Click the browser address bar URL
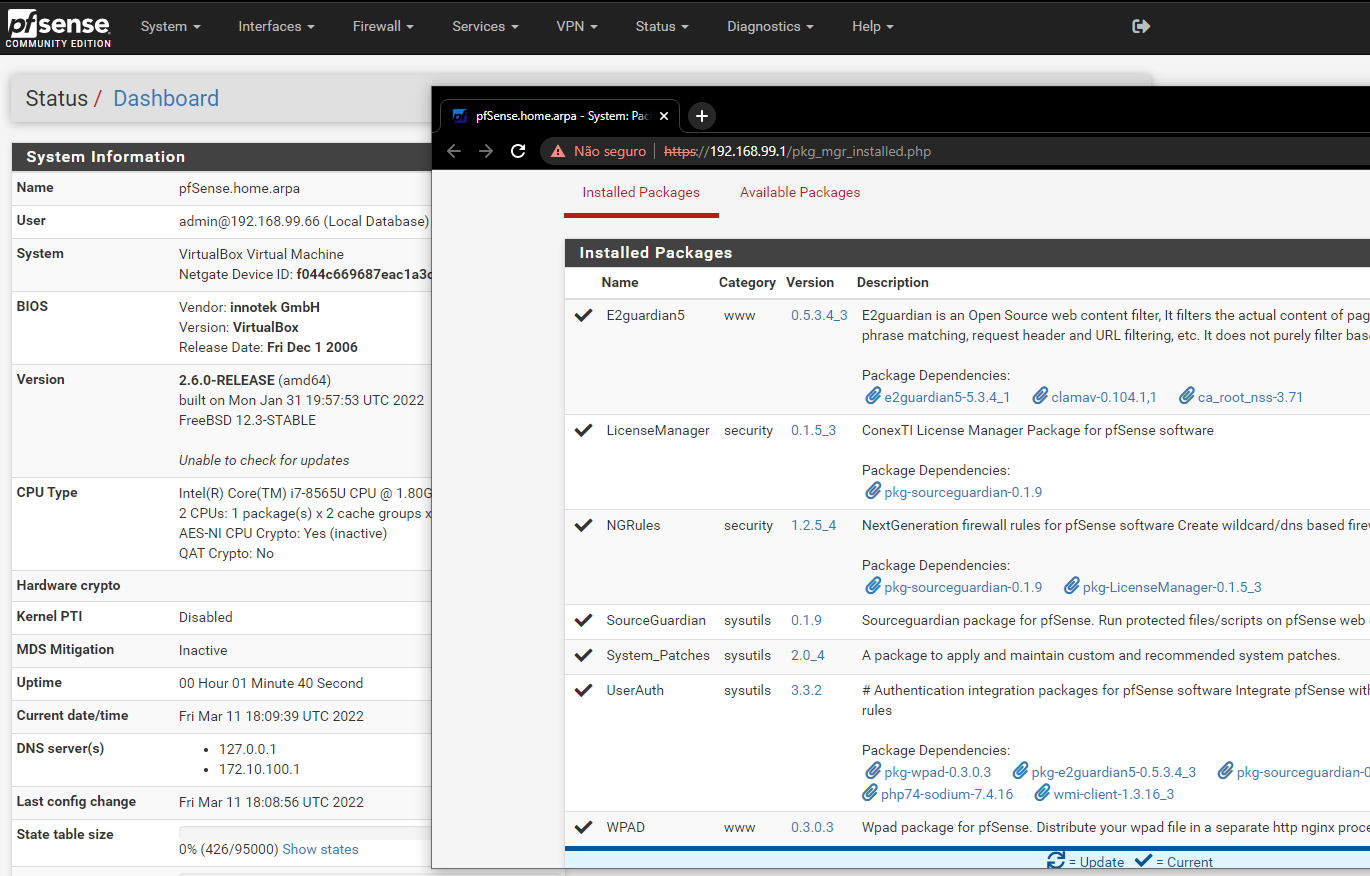1370x876 pixels. click(798, 152)
